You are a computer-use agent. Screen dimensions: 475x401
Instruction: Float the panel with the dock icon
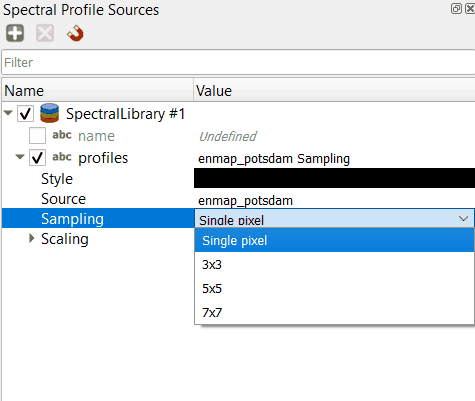(456, 8)
